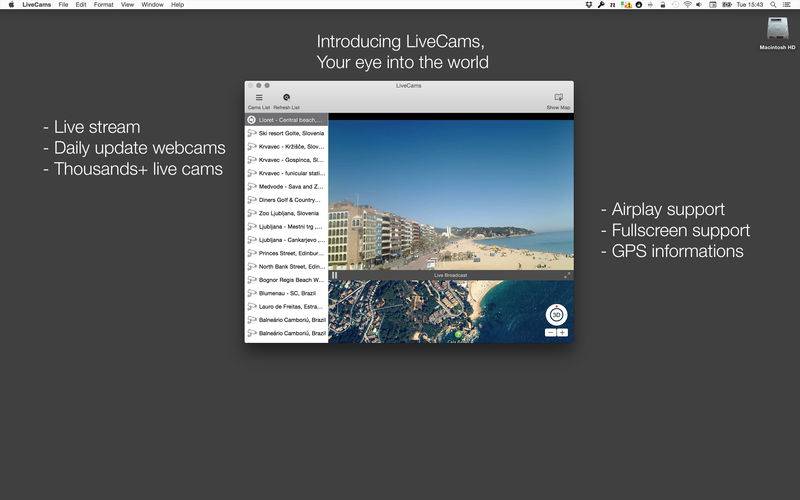The image size is (800, 500).
Task: Open the Apple menu
Action: pos(11,5)
